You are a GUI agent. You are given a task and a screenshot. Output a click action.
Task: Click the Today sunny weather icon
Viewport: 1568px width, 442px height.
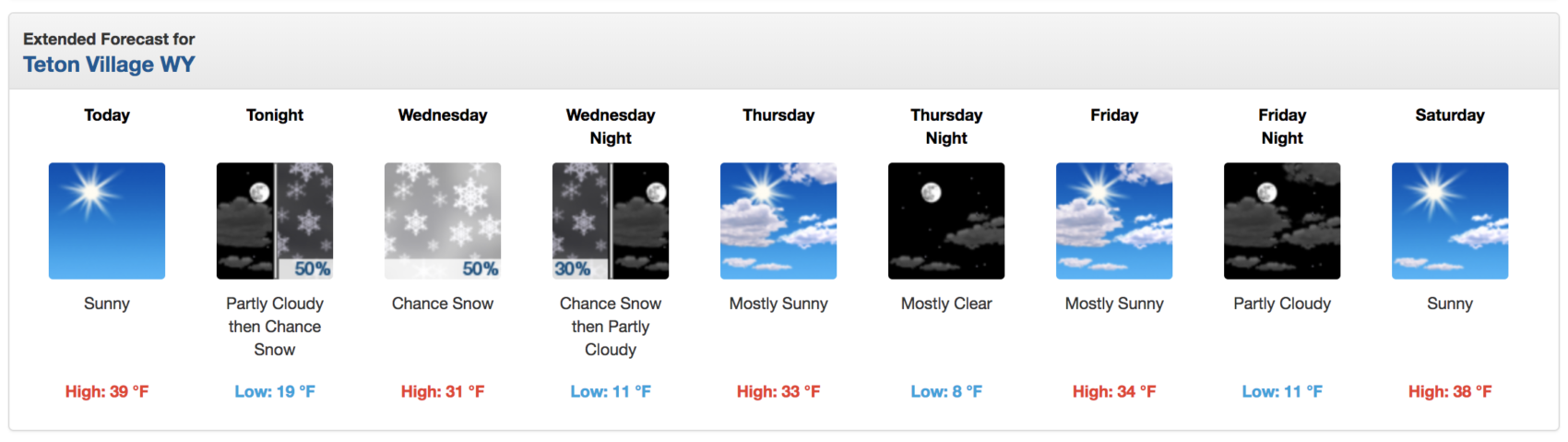(107, 221)
